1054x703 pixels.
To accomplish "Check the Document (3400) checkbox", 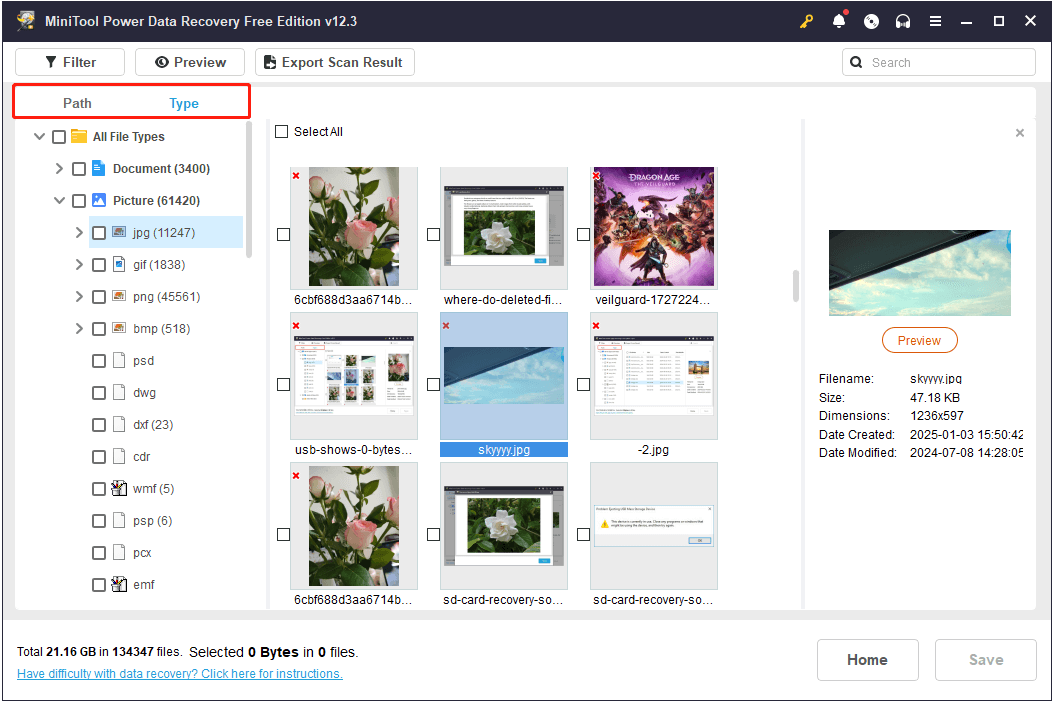I will click(79, 169).
